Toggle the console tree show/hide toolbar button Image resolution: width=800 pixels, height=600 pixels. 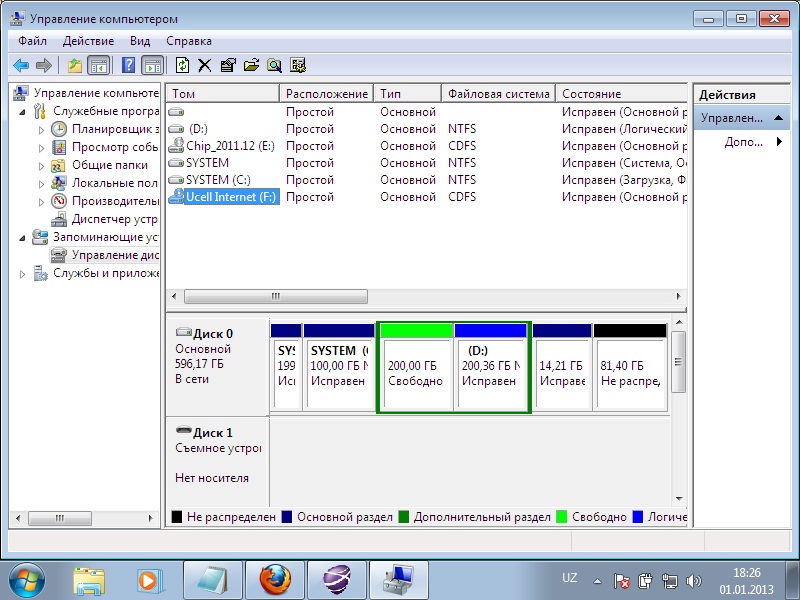coord(98,65)
